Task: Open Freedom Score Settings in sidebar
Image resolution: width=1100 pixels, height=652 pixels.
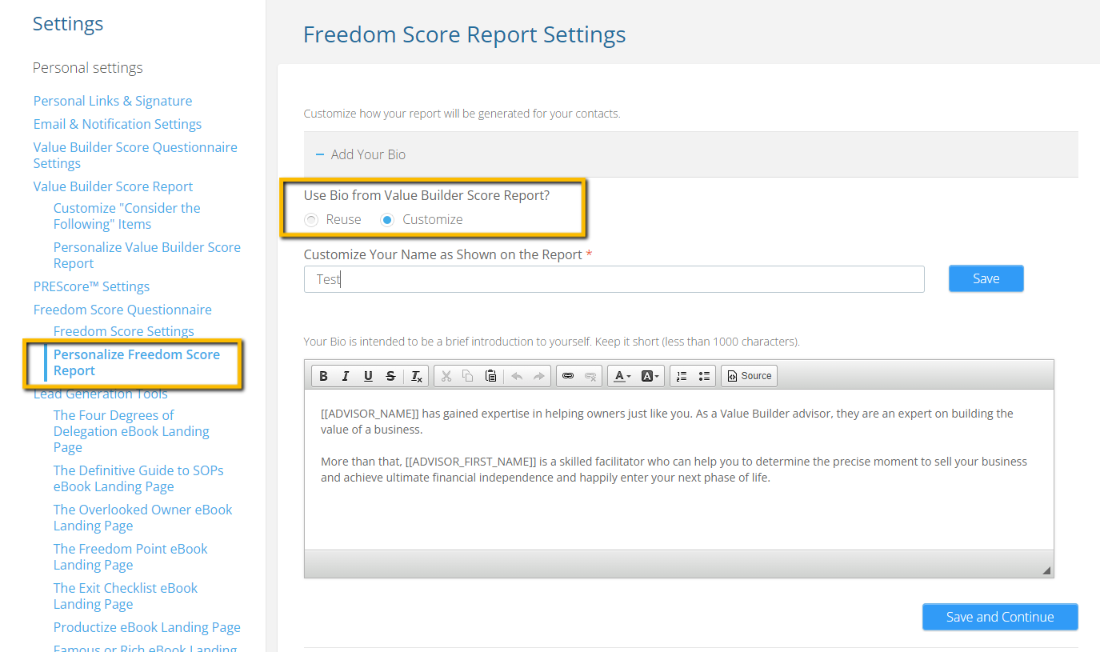Action: tap(123, 331)
